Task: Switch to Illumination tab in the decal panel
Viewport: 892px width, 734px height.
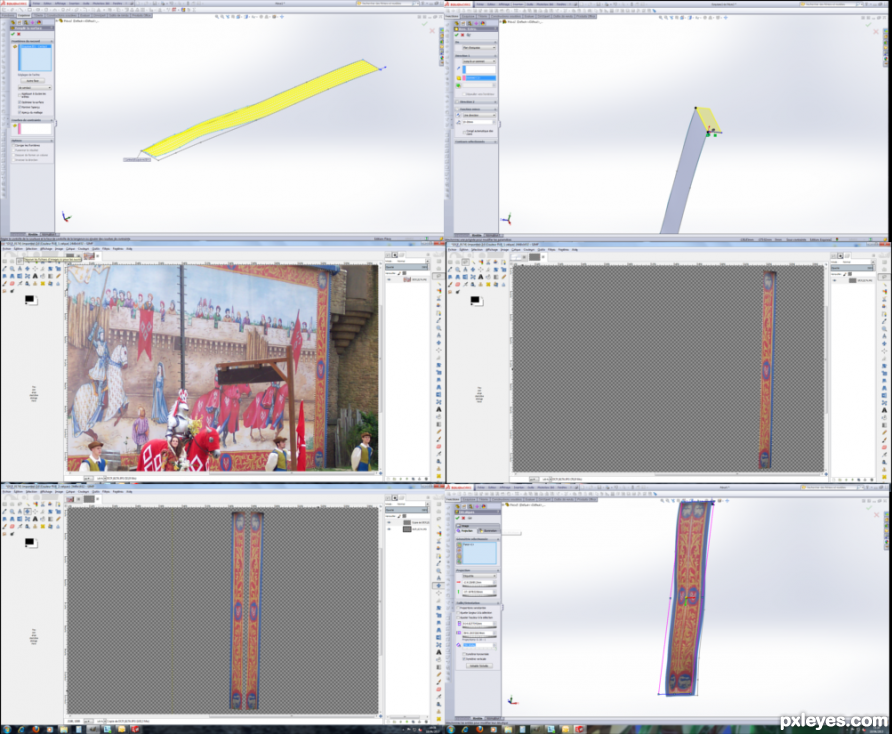Action: point(488,531)
